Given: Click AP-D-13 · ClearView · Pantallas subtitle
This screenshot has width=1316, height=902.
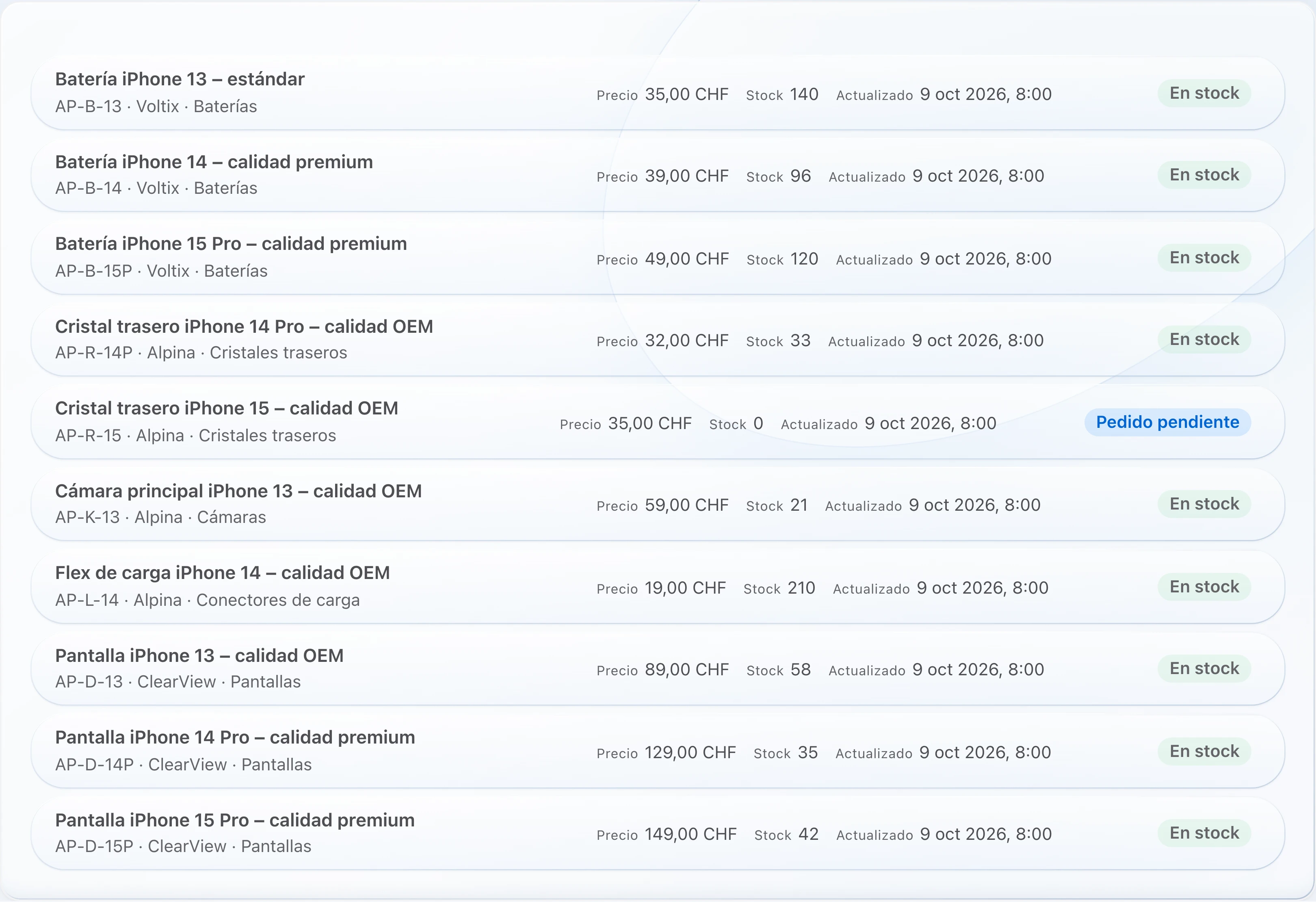Looking at the screenshot, I should click(178, 682).
